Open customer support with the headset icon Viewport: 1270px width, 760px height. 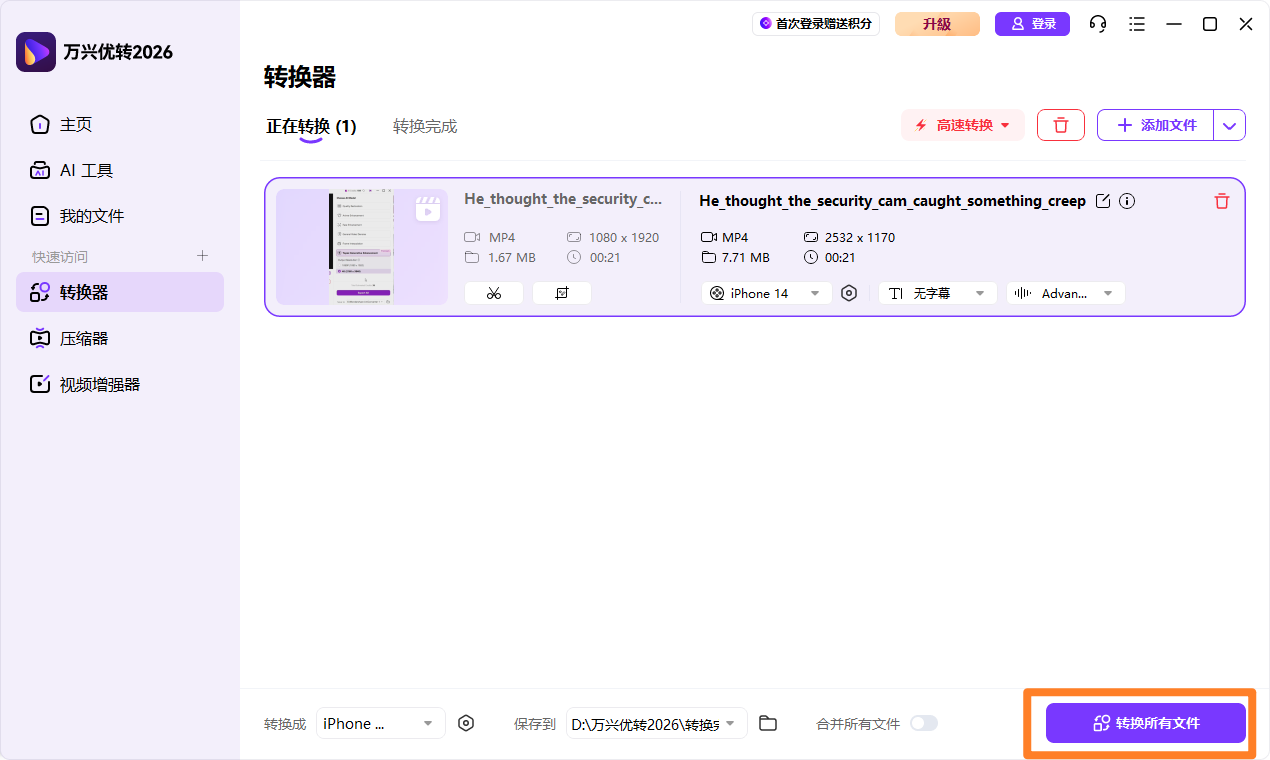[1097, 23]
